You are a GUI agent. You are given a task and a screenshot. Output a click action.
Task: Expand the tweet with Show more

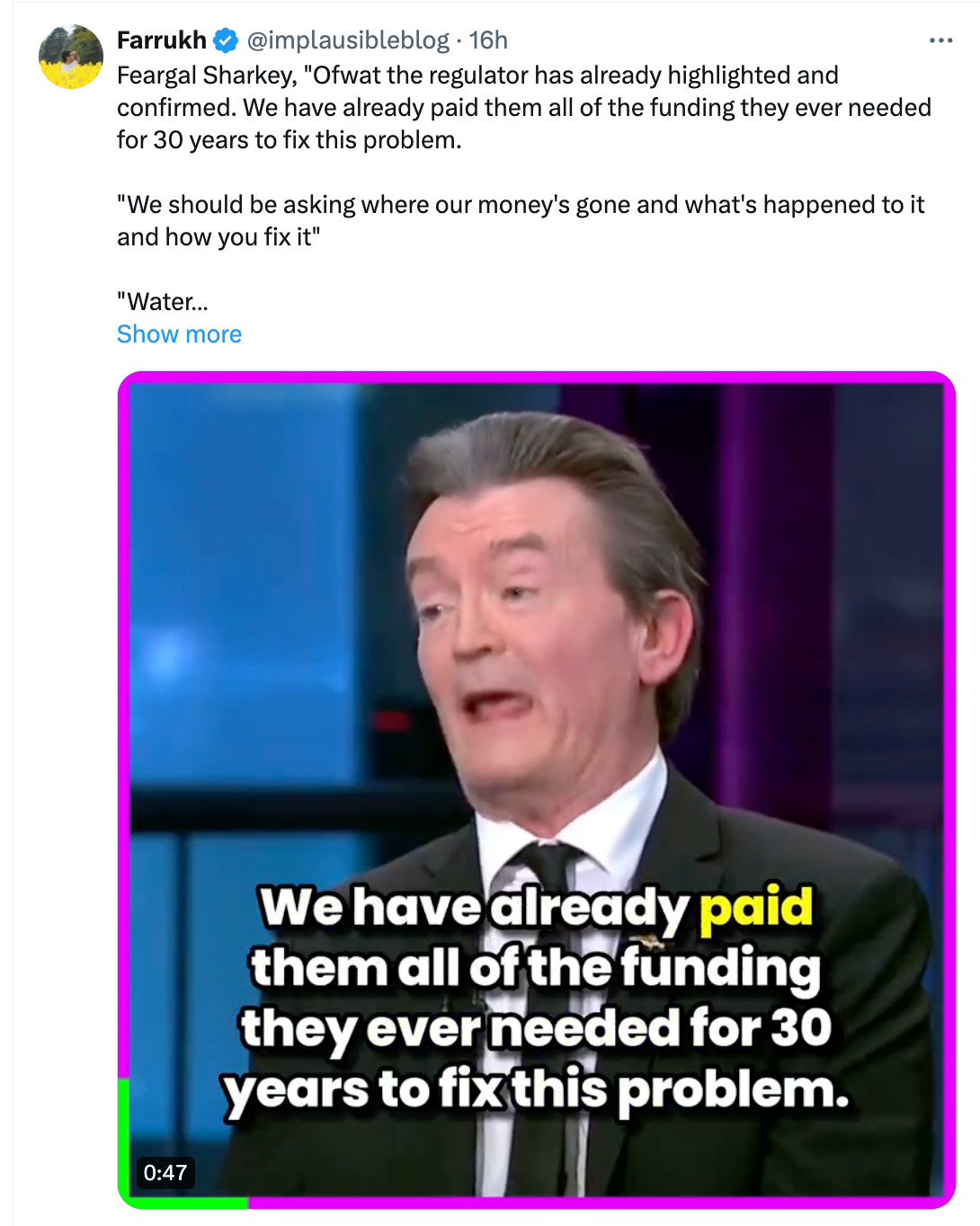179,334
